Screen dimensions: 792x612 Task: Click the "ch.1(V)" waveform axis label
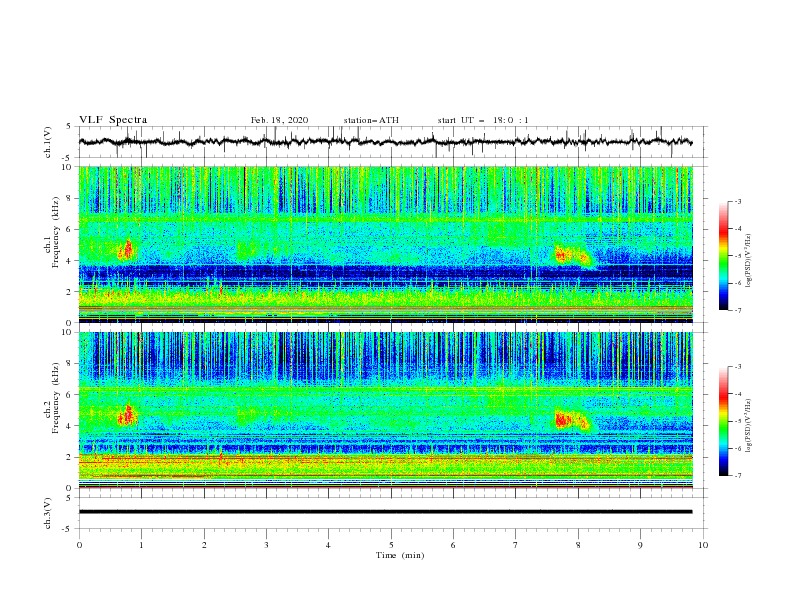(x=48, y=142)
